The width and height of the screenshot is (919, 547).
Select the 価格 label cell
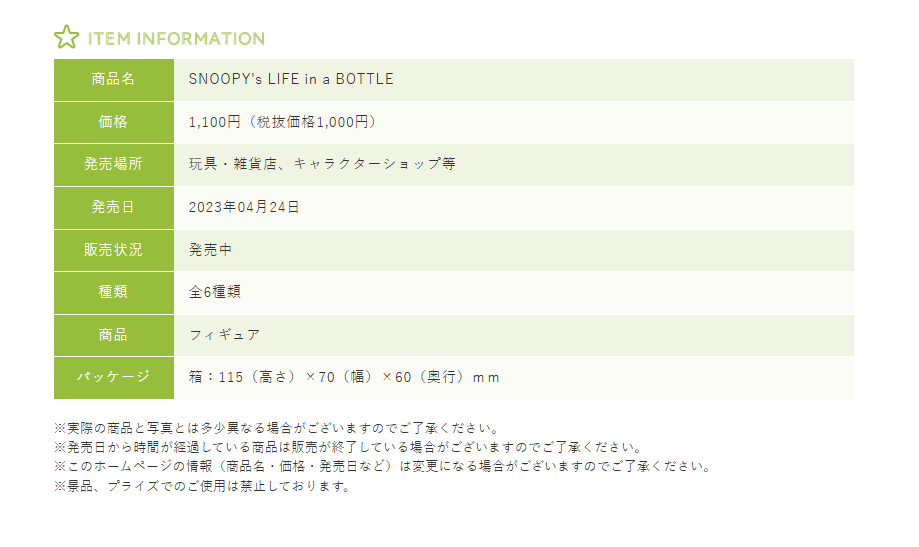click(x=113, y=122)
